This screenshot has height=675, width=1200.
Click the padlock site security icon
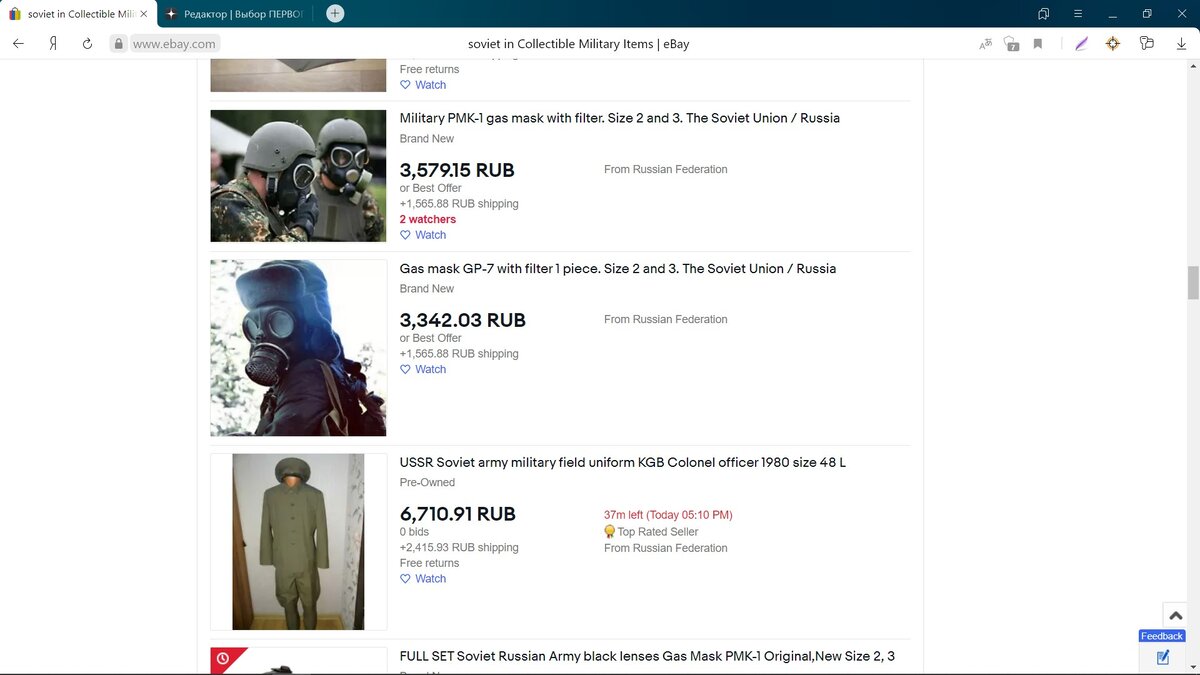pyautogui.click(x=118, y=44)
